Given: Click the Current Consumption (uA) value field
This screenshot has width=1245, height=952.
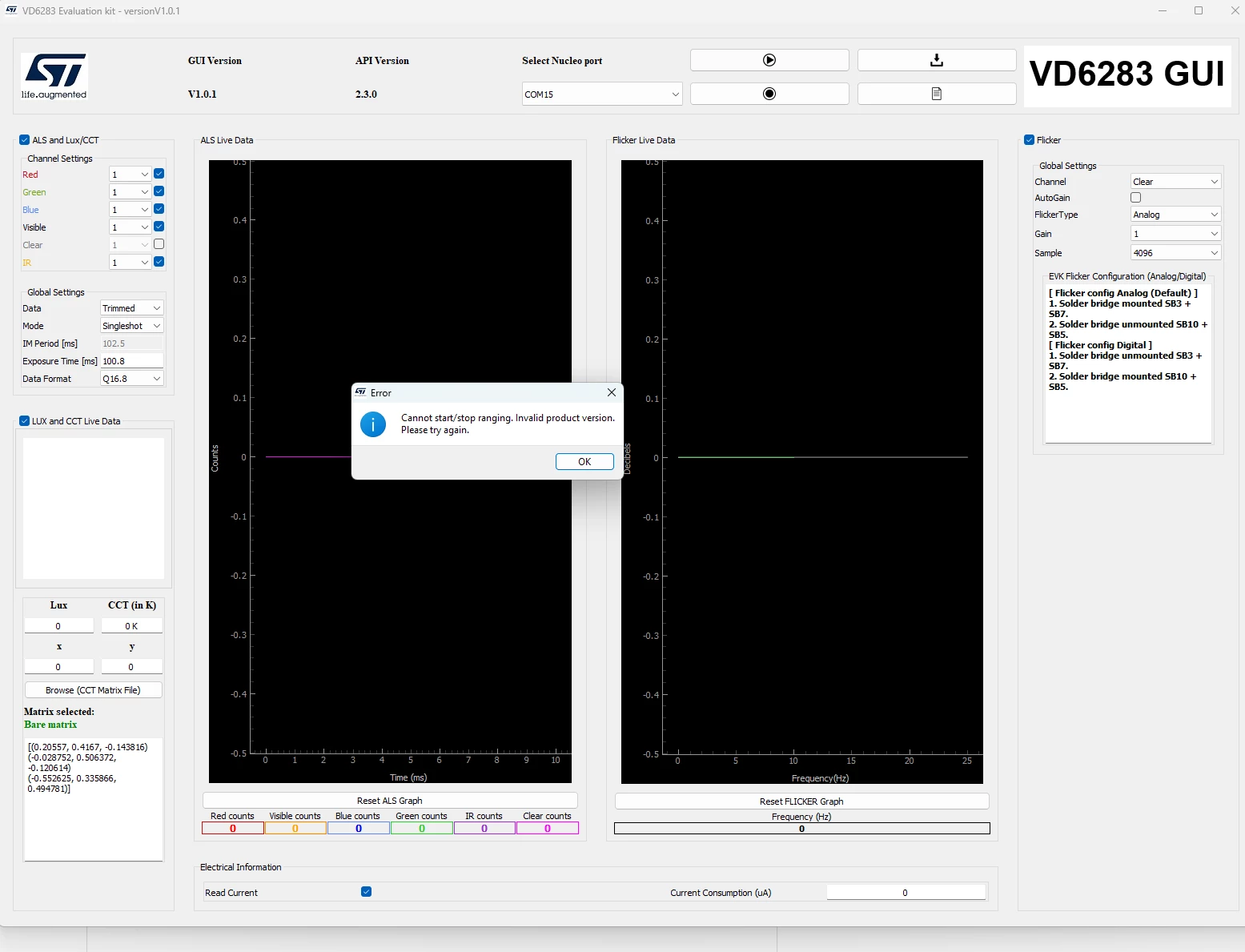Looking at the screenshot, I should [906, 893].
